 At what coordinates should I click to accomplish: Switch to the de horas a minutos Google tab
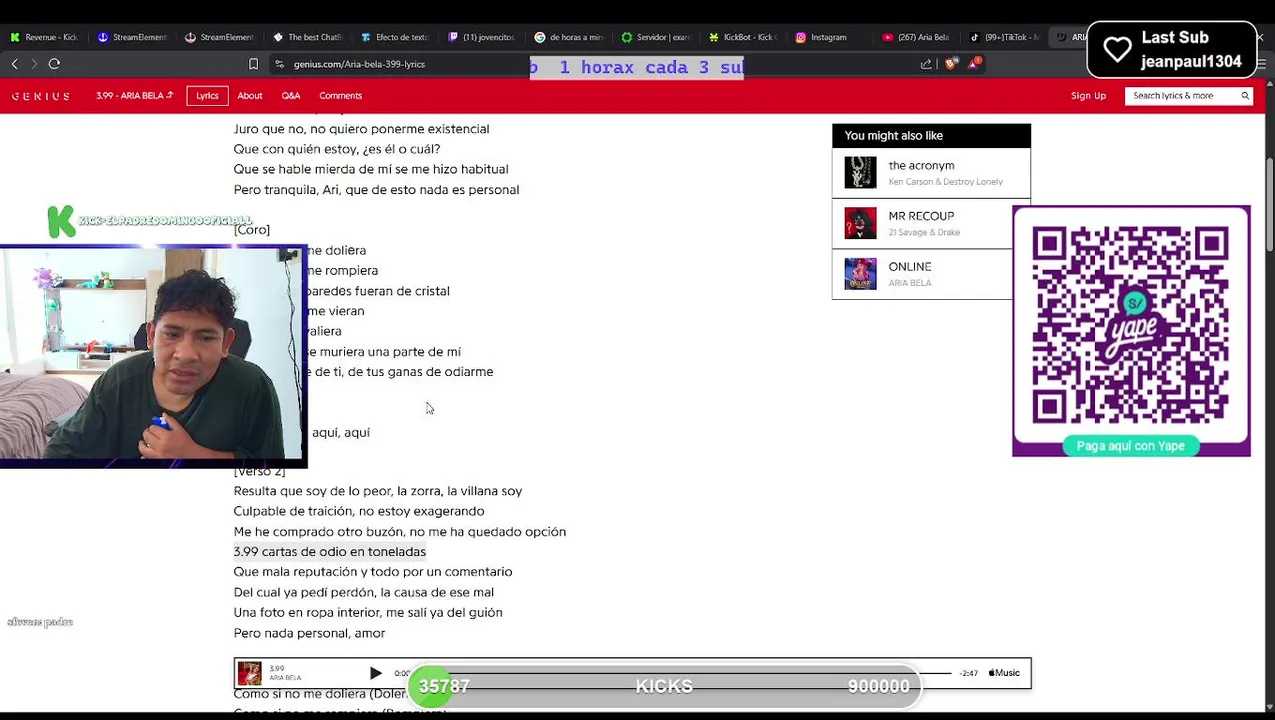pyautogui.click(x=569, y=37)
